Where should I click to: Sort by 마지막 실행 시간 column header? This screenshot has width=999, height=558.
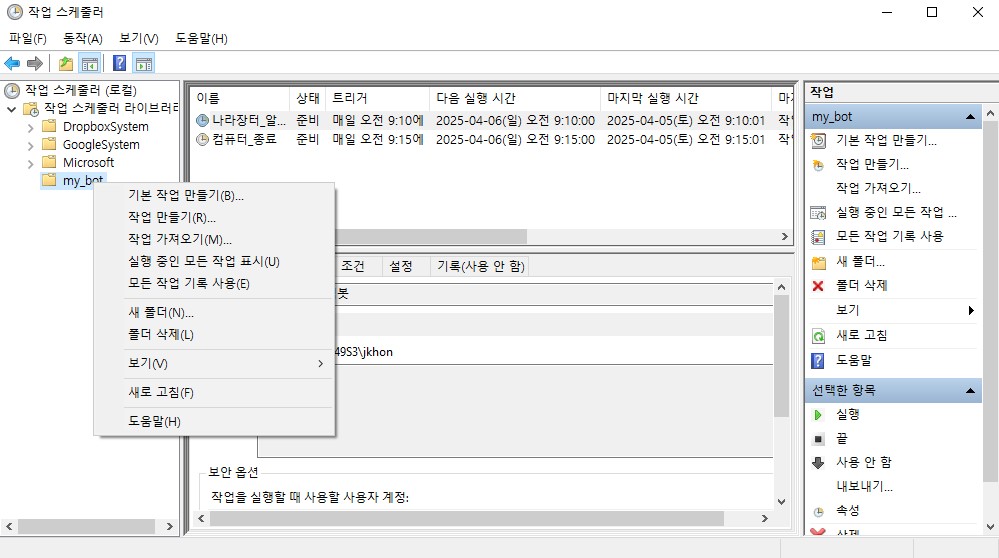[x=686, y=98]
